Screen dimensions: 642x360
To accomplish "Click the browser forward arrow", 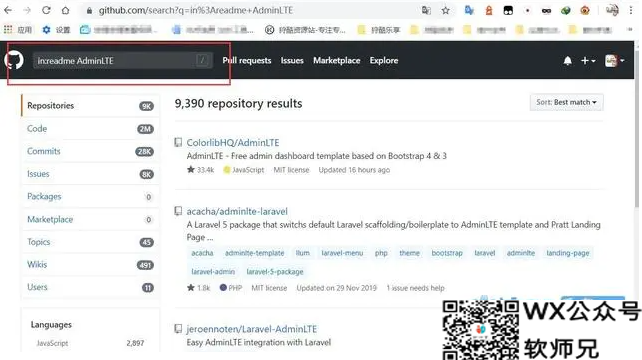I will click(27, 10).
